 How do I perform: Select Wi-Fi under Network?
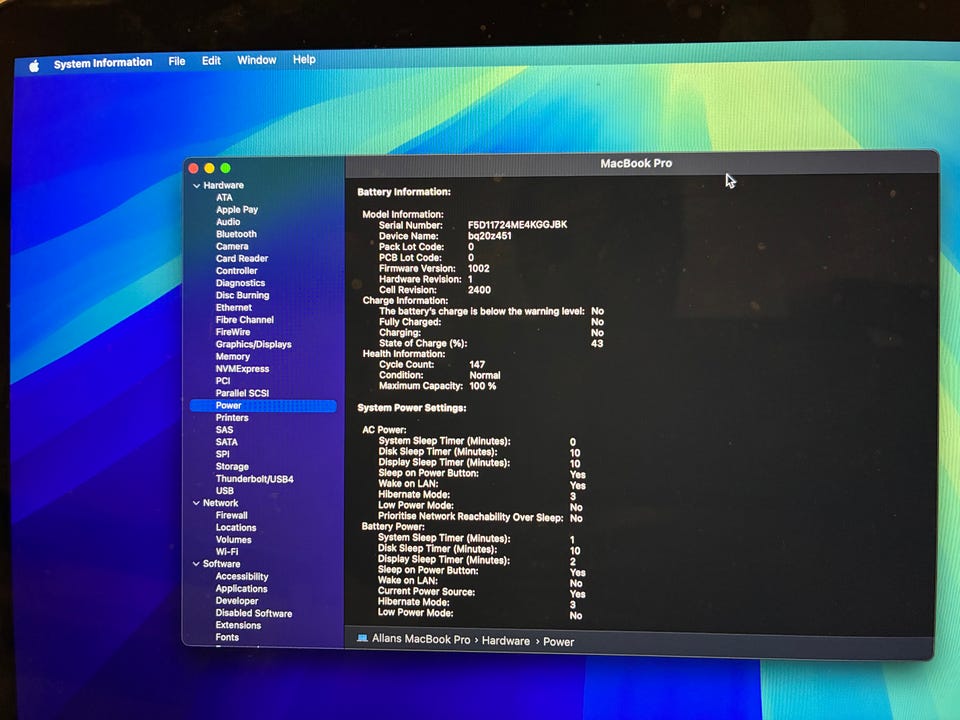click(x=227, y=552)
